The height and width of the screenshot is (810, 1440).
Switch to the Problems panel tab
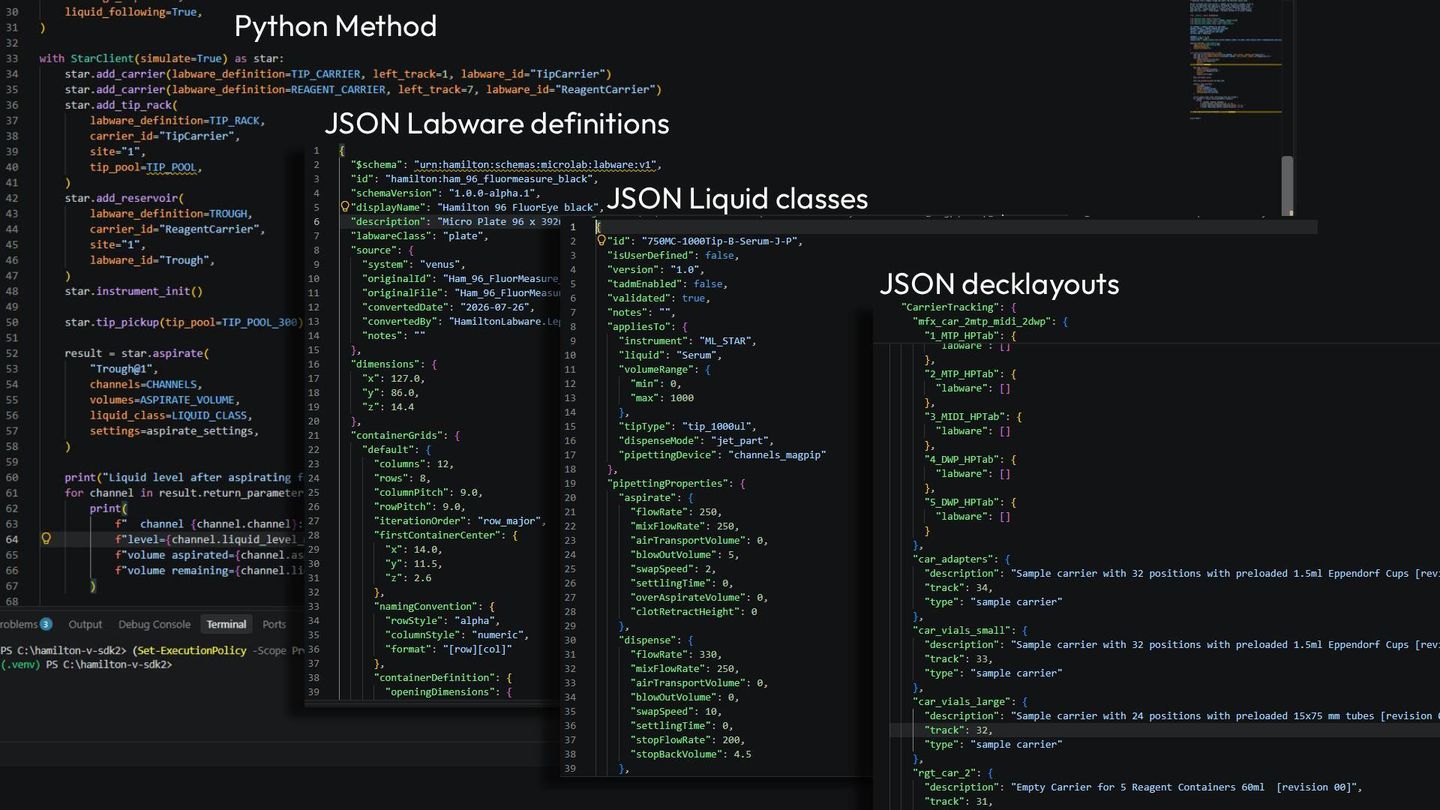(24, 624)
